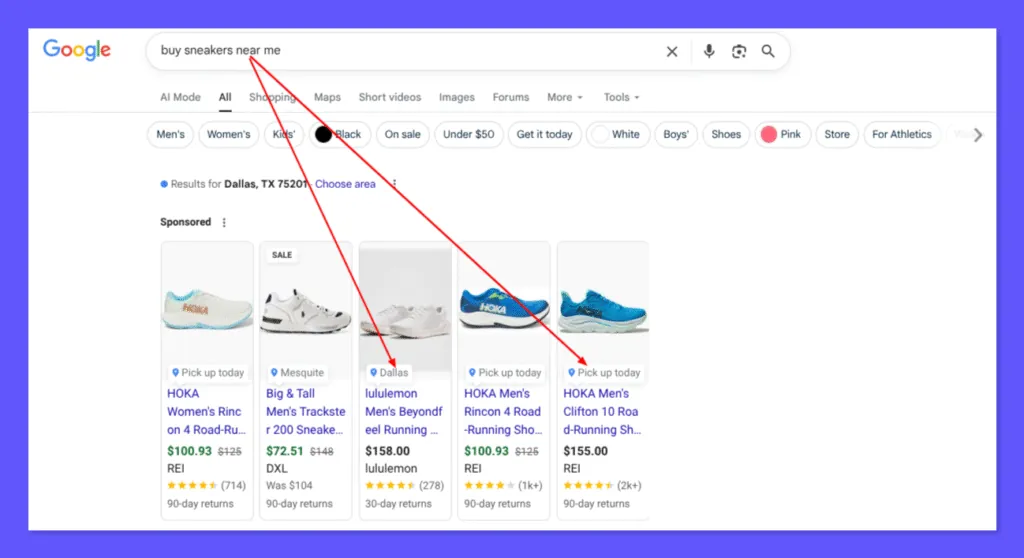Open the Shopping tab
Screen dimensions: 1024x558
[x=272, y=97]
